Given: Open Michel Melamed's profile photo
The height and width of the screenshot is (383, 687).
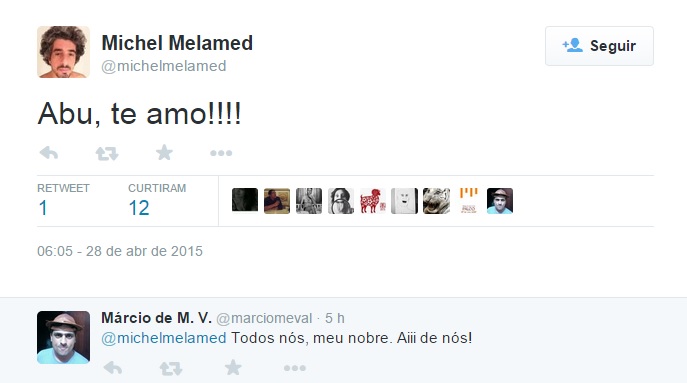Looking at the screenshot, I should [64, 52].
